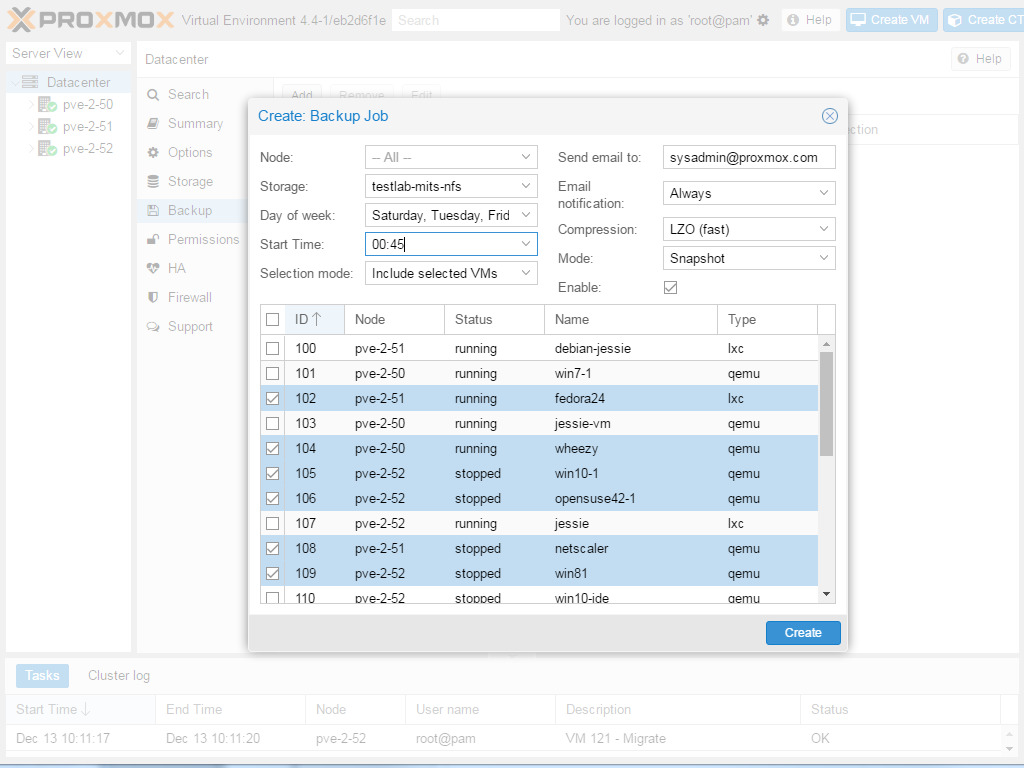The width and height of the screenshot is (1024, 768).
Task: Click the VM list scroll up arrow
Action: coord(826,344)
